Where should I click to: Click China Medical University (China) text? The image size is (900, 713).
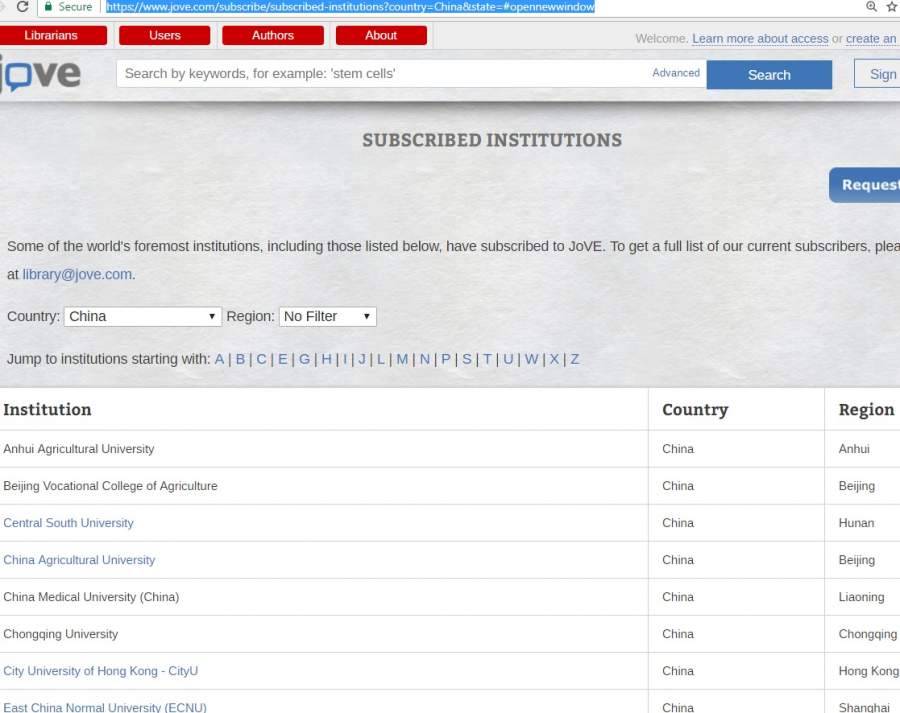(x=91, y=597)
